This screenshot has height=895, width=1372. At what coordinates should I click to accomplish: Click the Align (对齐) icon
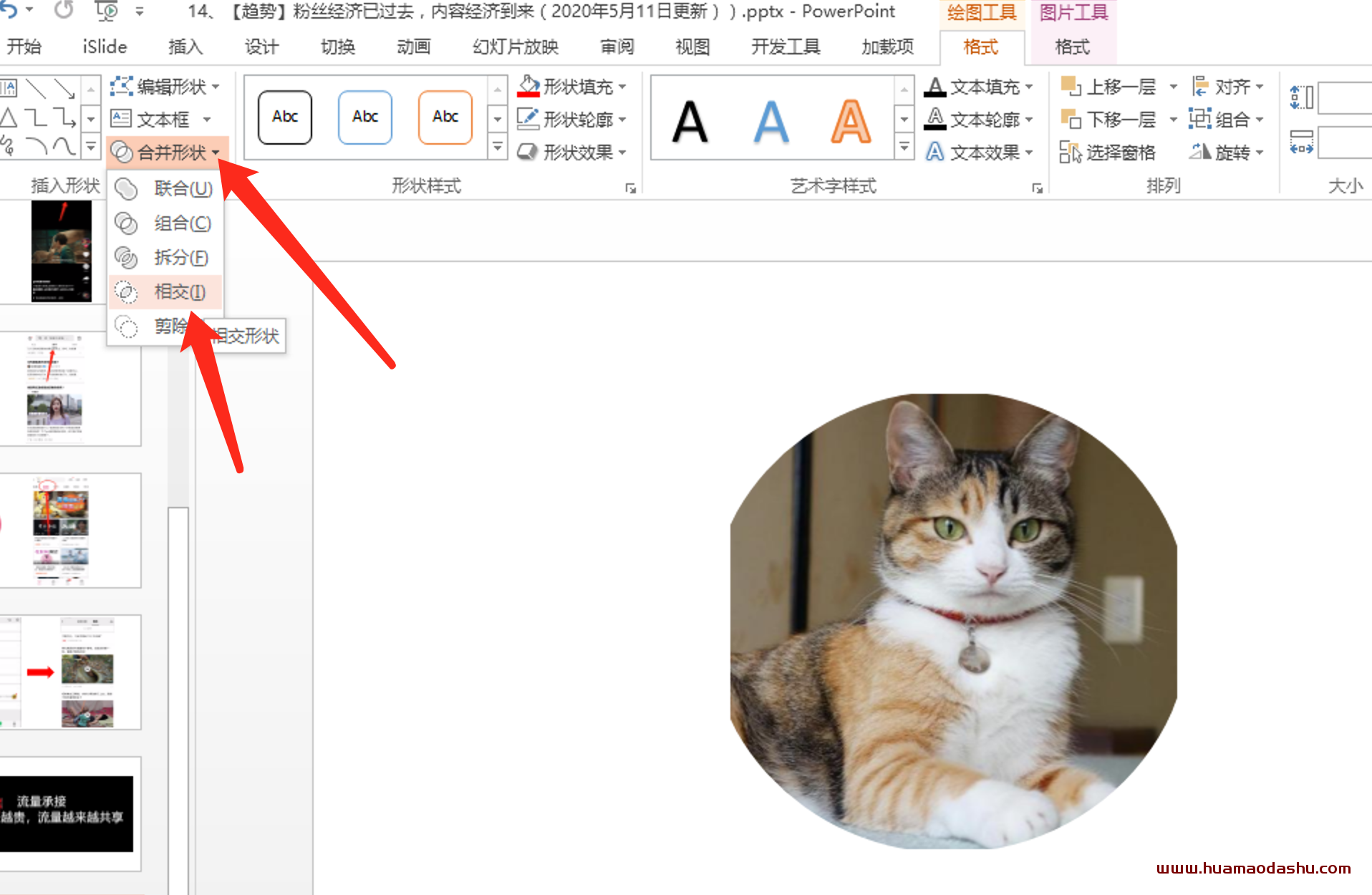tap(1200, 87)
